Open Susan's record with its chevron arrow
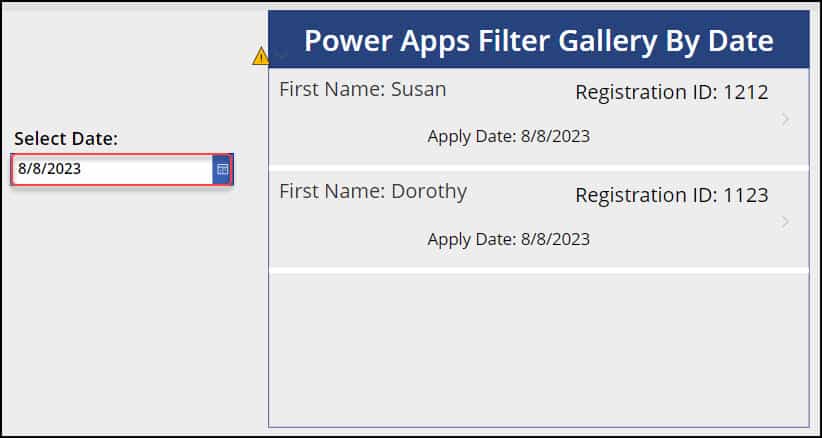The height and width of the screenshot is (438, 822). [x=785, y=119]
